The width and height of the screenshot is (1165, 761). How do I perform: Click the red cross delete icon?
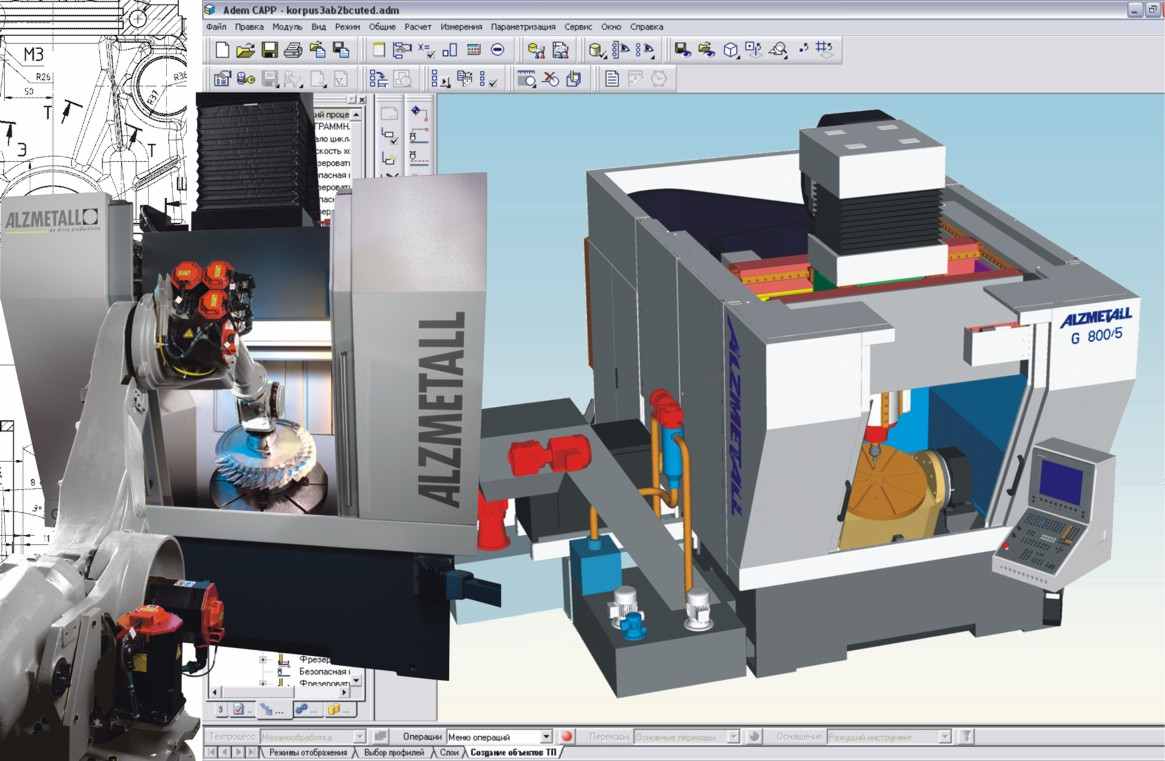550,79
